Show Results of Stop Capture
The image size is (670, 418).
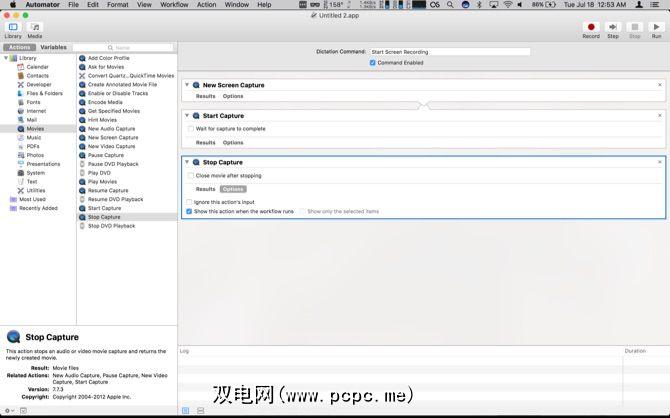[x=206, y=189]
